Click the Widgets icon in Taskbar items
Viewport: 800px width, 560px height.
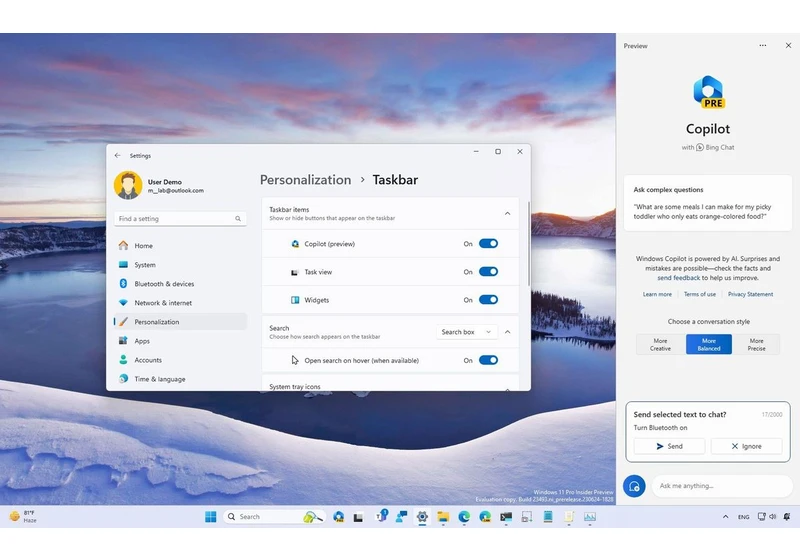pos(295,300)
